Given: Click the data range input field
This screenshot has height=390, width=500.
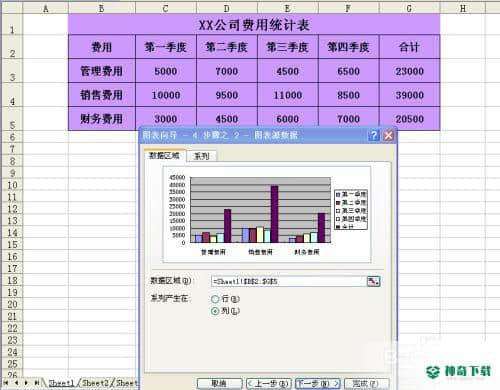Looking at the screenshot, I should (x=289, y=281).
